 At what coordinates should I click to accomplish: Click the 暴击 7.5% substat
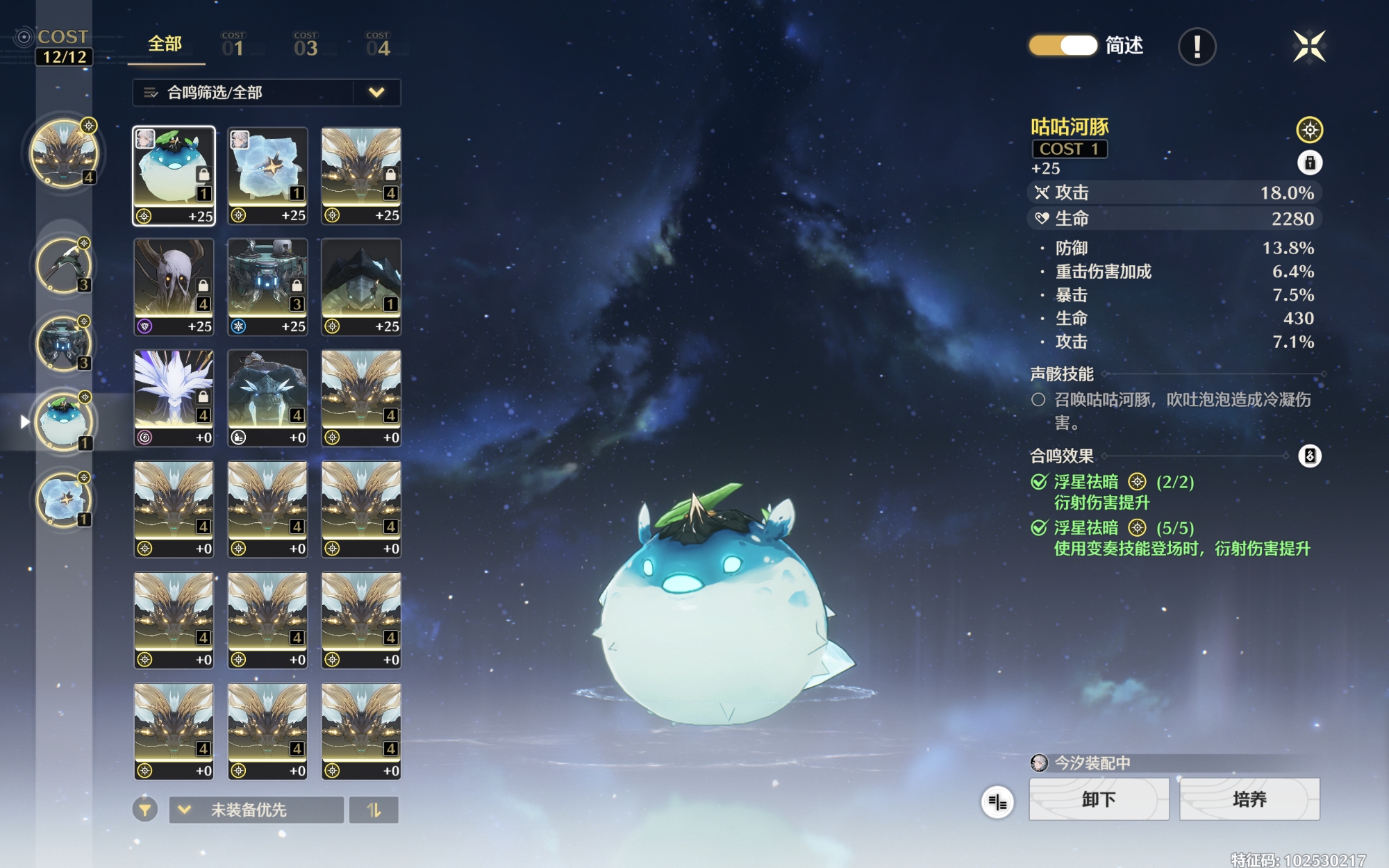1178,295
